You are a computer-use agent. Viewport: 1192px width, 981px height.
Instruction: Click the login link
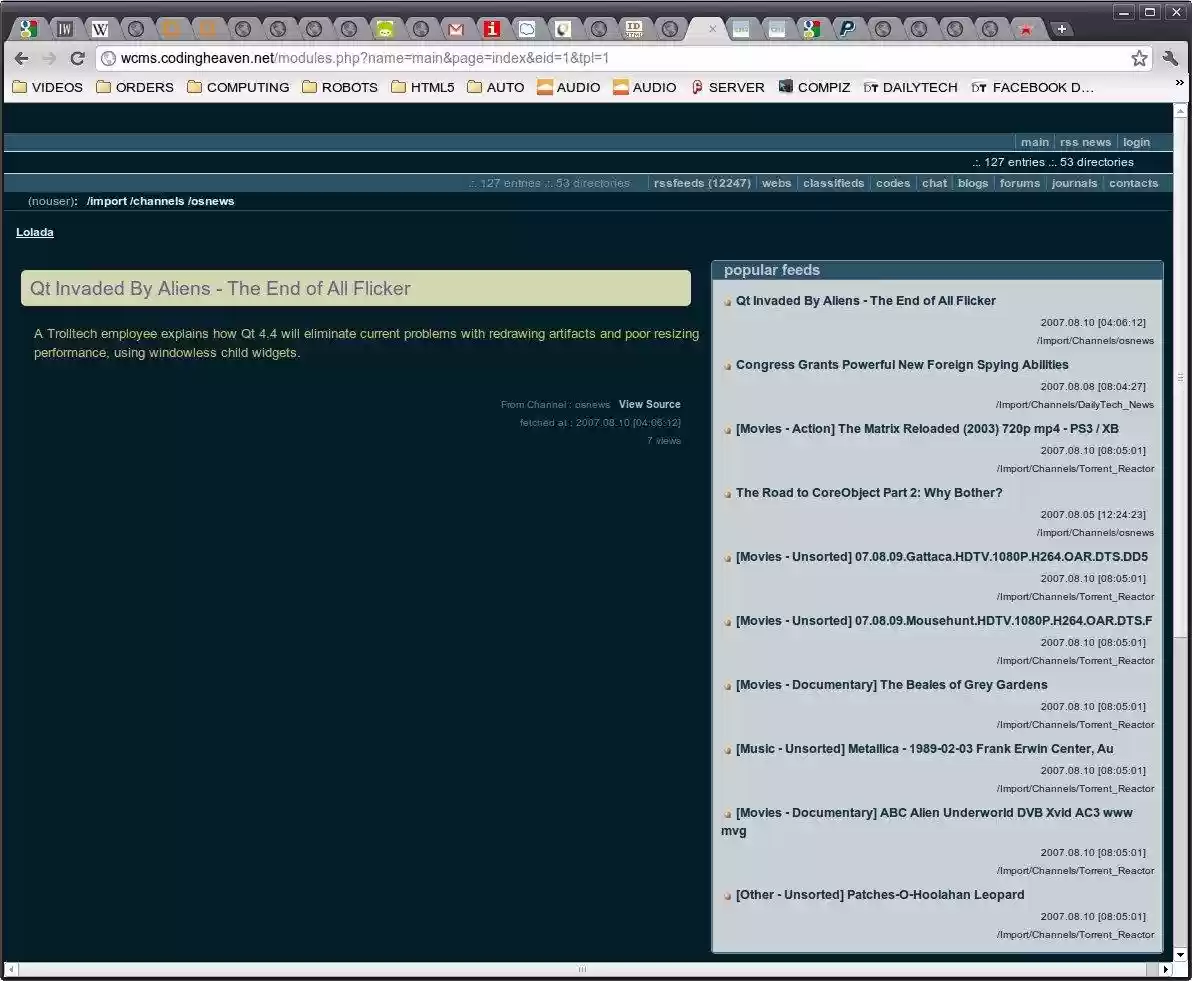(x=1137, y=142)
